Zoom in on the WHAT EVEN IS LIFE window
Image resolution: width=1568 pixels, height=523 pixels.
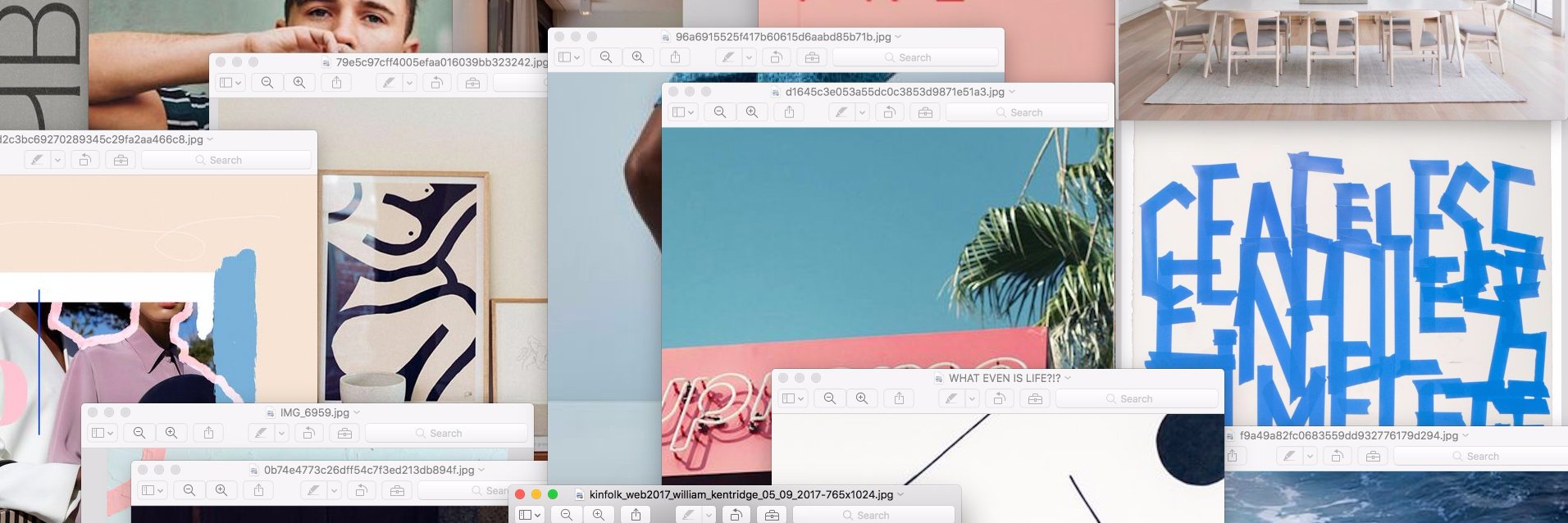tap(862, 398)
